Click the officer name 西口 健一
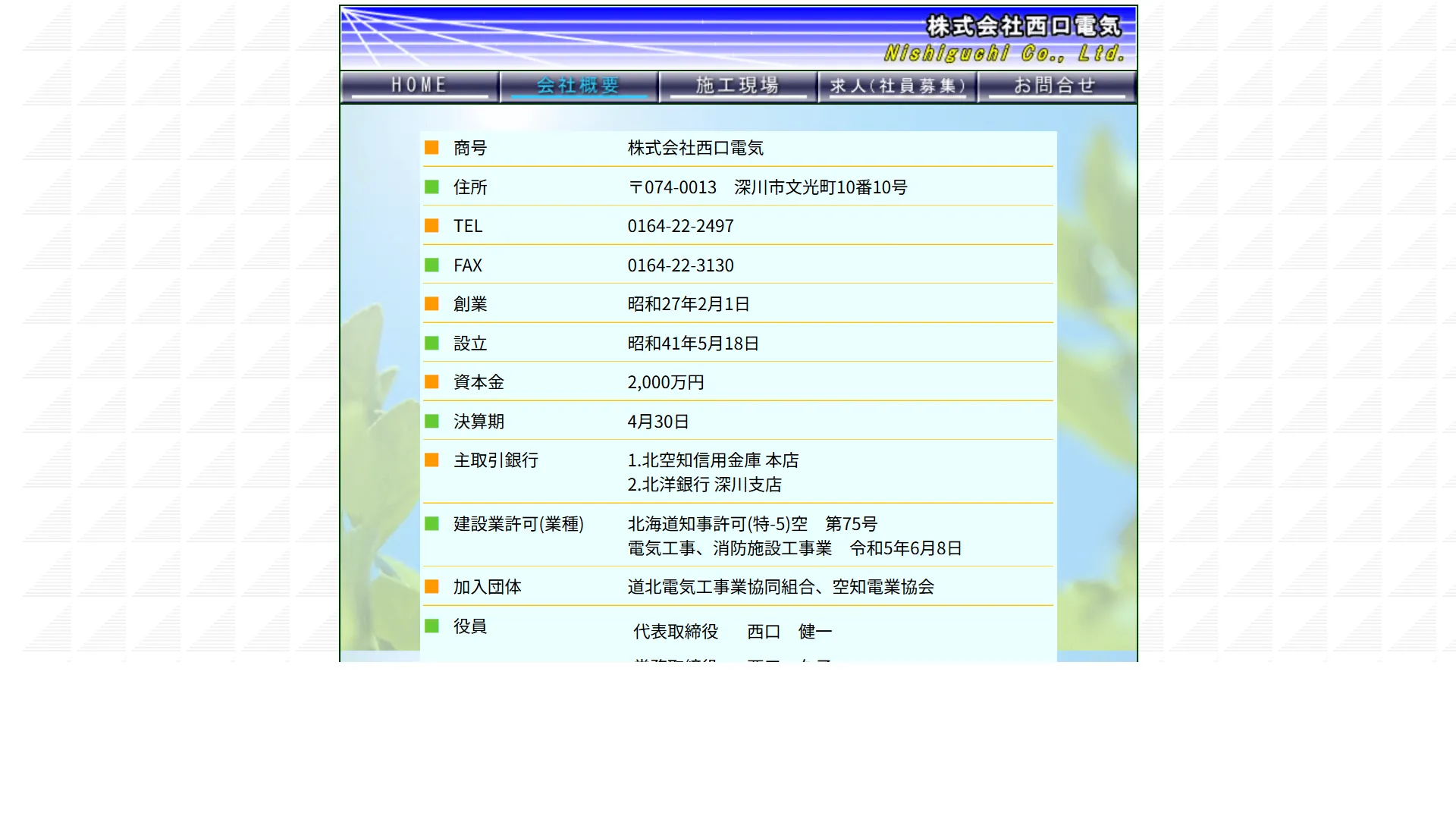The width and height of the screenshot is (1456, 819). pyautogui.click(x=789, y=632)
